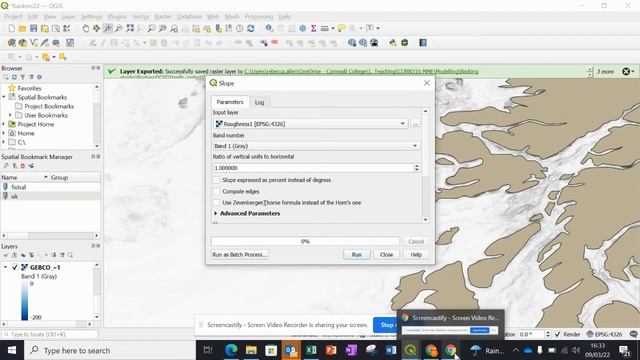The width and height of the screenshot is (640, 360).
Task: Click Run as Batch Process button
Action: (x=240, y=255)
